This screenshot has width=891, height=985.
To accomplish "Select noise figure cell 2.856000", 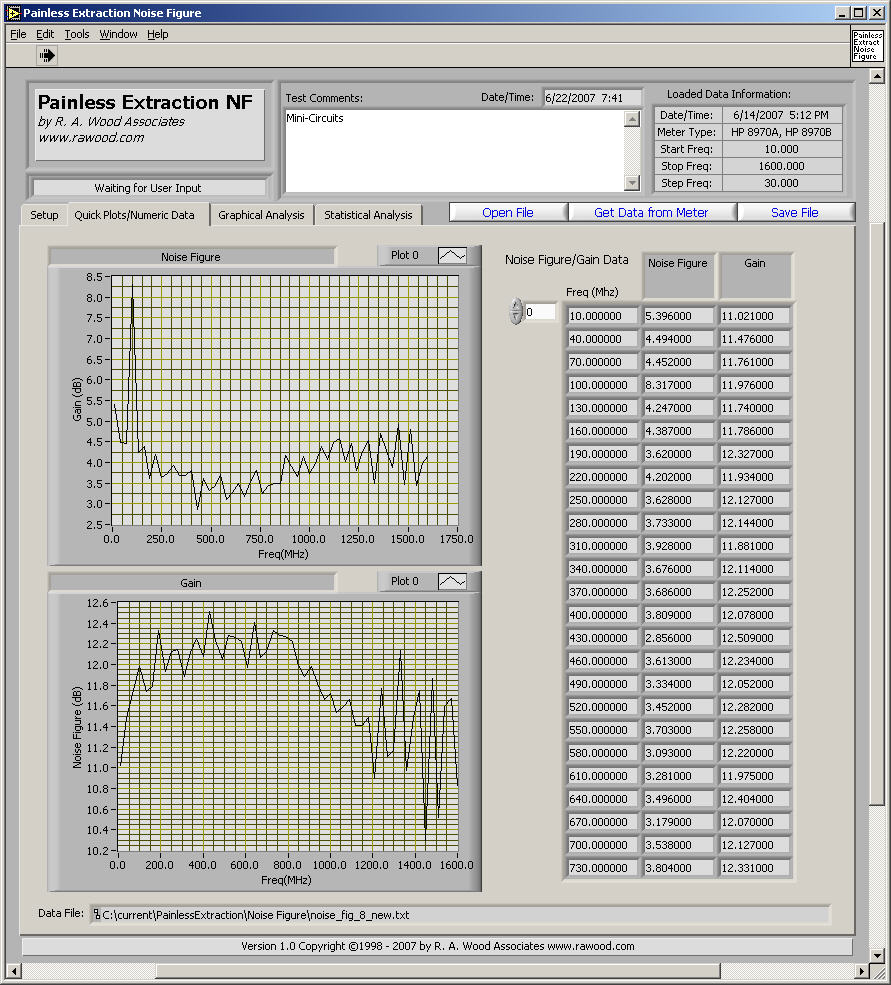I will [678, 638].
